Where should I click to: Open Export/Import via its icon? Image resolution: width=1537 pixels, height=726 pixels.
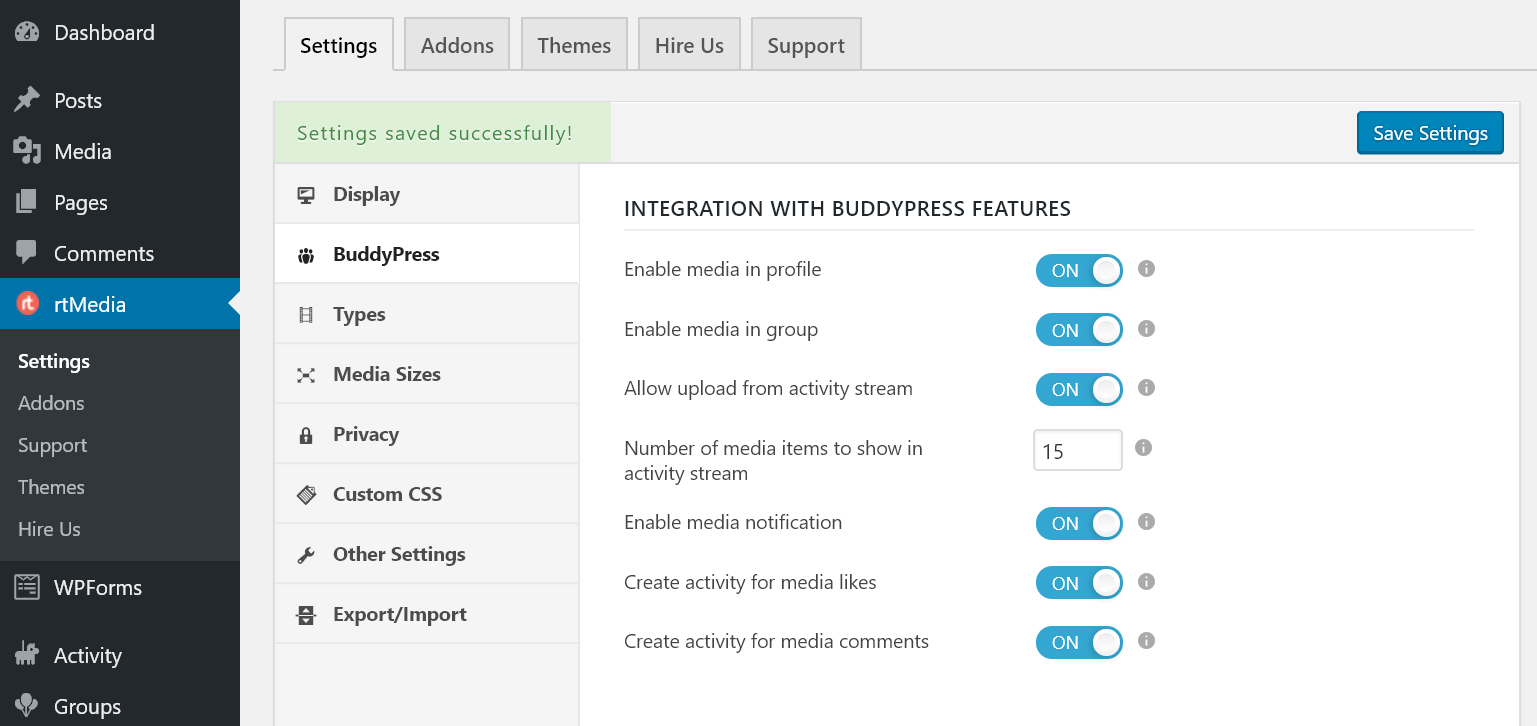pos(306,613)
